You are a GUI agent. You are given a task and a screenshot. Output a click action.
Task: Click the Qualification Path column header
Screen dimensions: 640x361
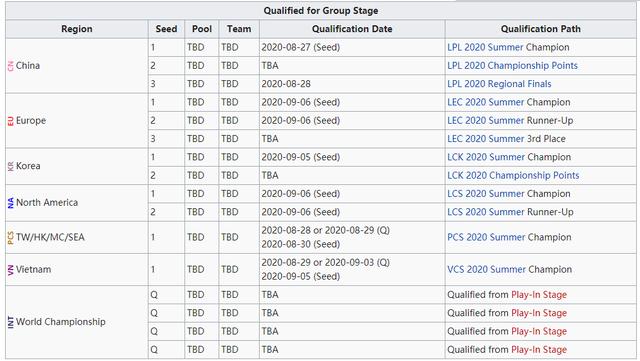click(540, 29)
